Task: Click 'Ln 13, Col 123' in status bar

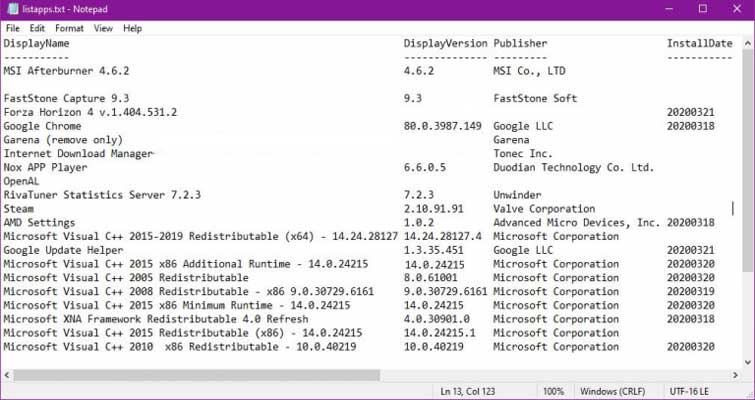Action: tap(468, 391)
